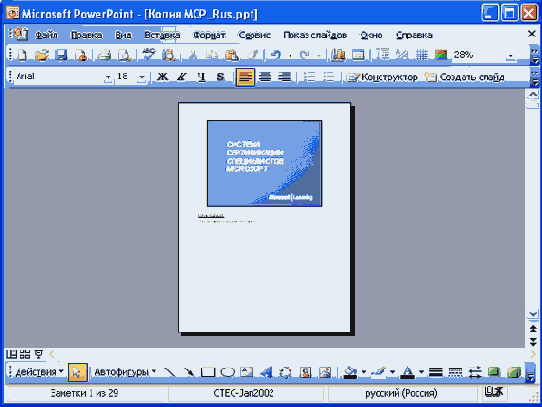The width and height of the screenshot is (542, 407).
Task: Open Print Preview from the toolbar
Action: (124, 55)
